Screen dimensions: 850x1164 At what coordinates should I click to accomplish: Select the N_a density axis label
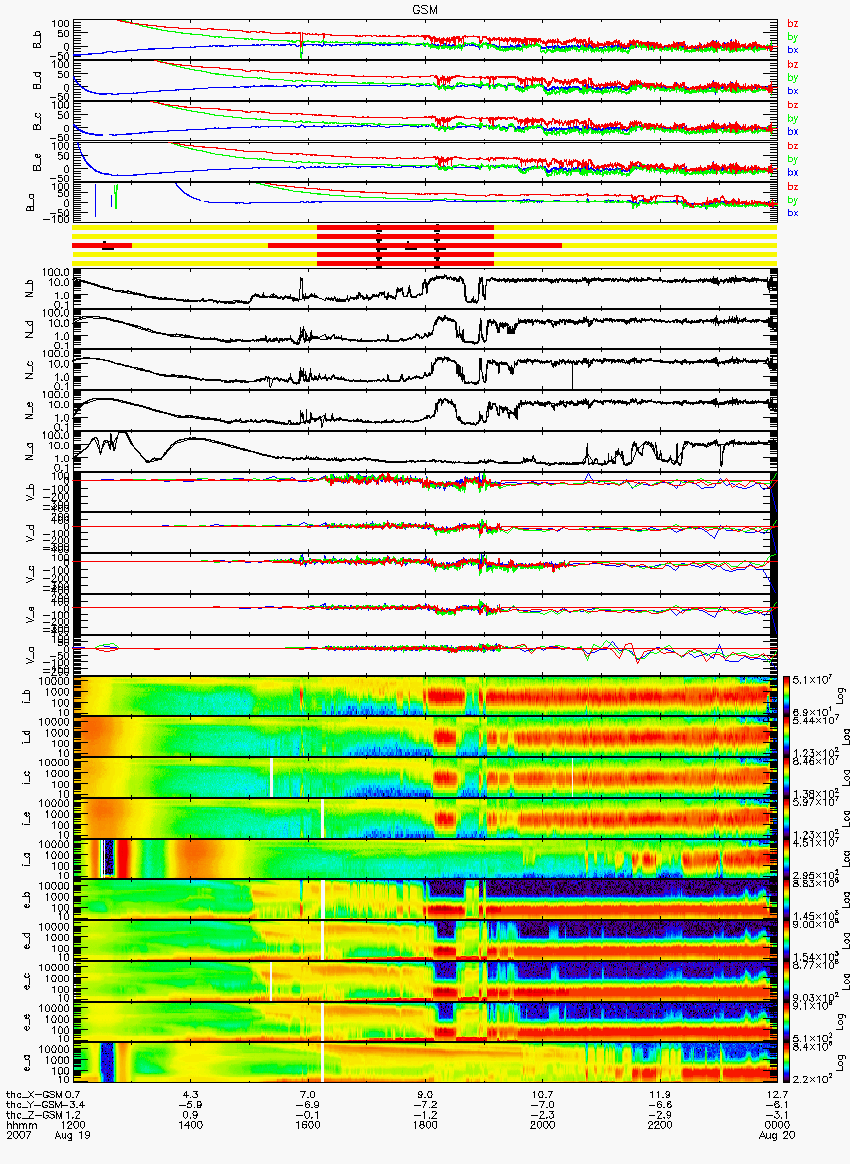coord(31,451)
